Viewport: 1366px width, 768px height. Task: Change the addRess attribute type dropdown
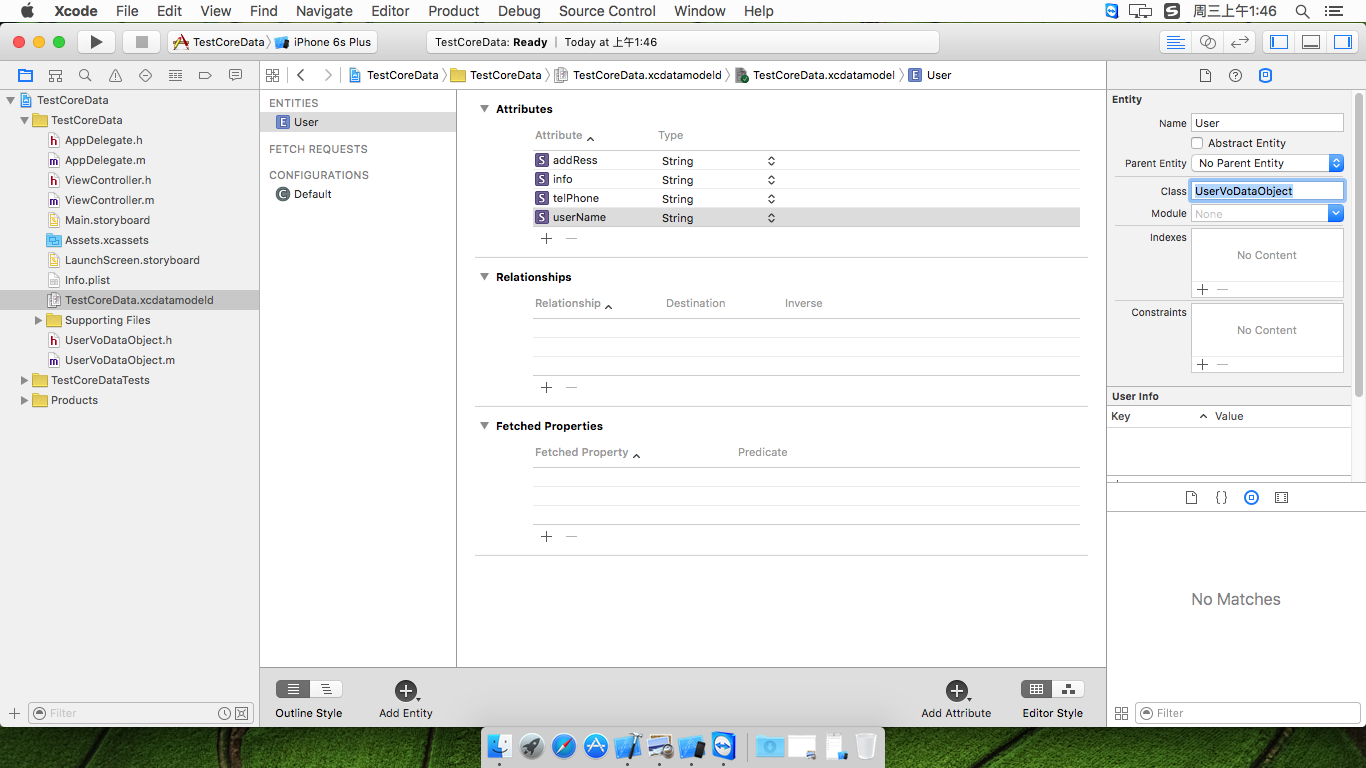tap(771, 161)
